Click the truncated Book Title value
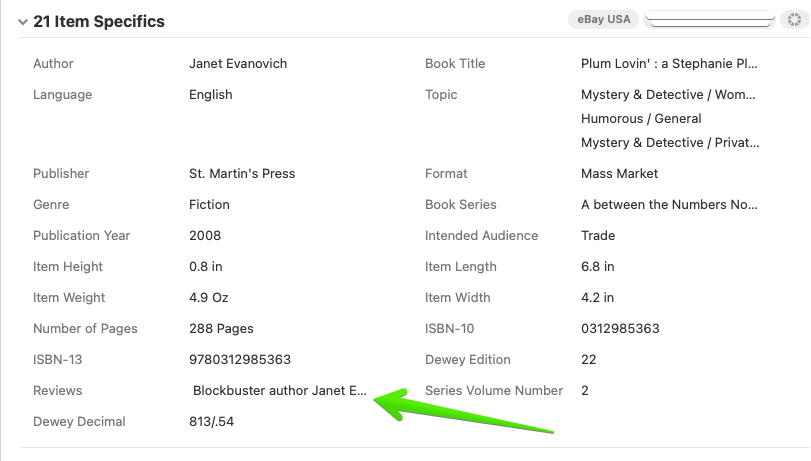811x461 pixels. 669,64
